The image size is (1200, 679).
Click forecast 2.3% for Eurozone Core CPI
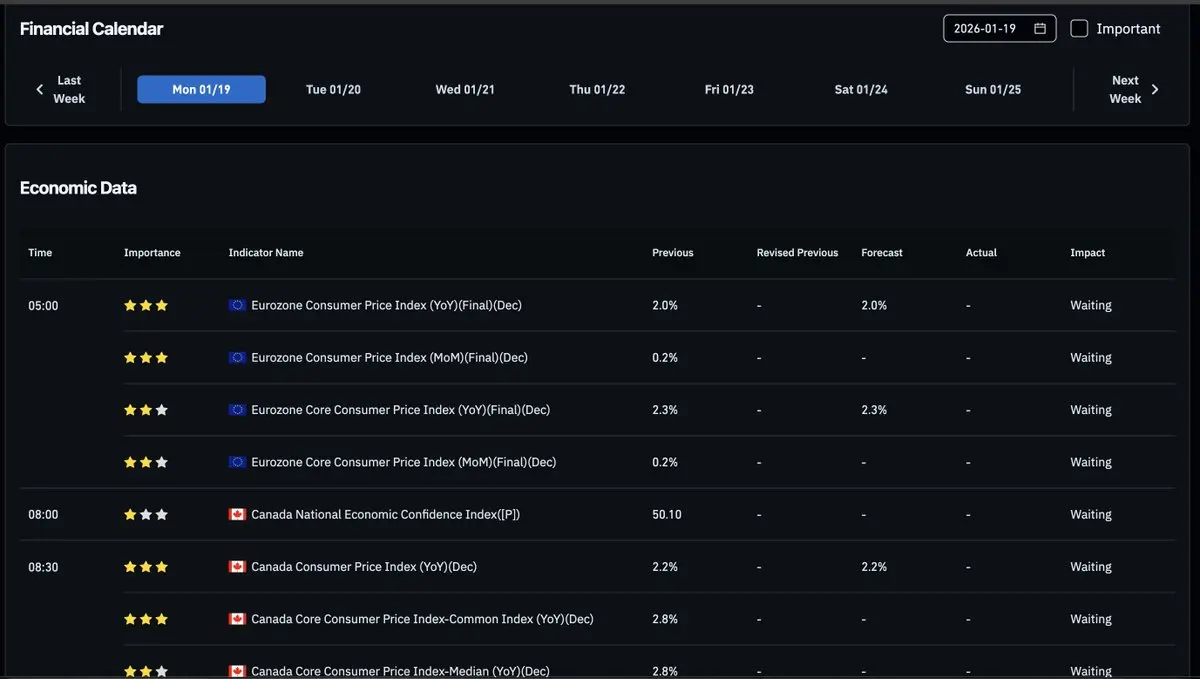(874, 410)
